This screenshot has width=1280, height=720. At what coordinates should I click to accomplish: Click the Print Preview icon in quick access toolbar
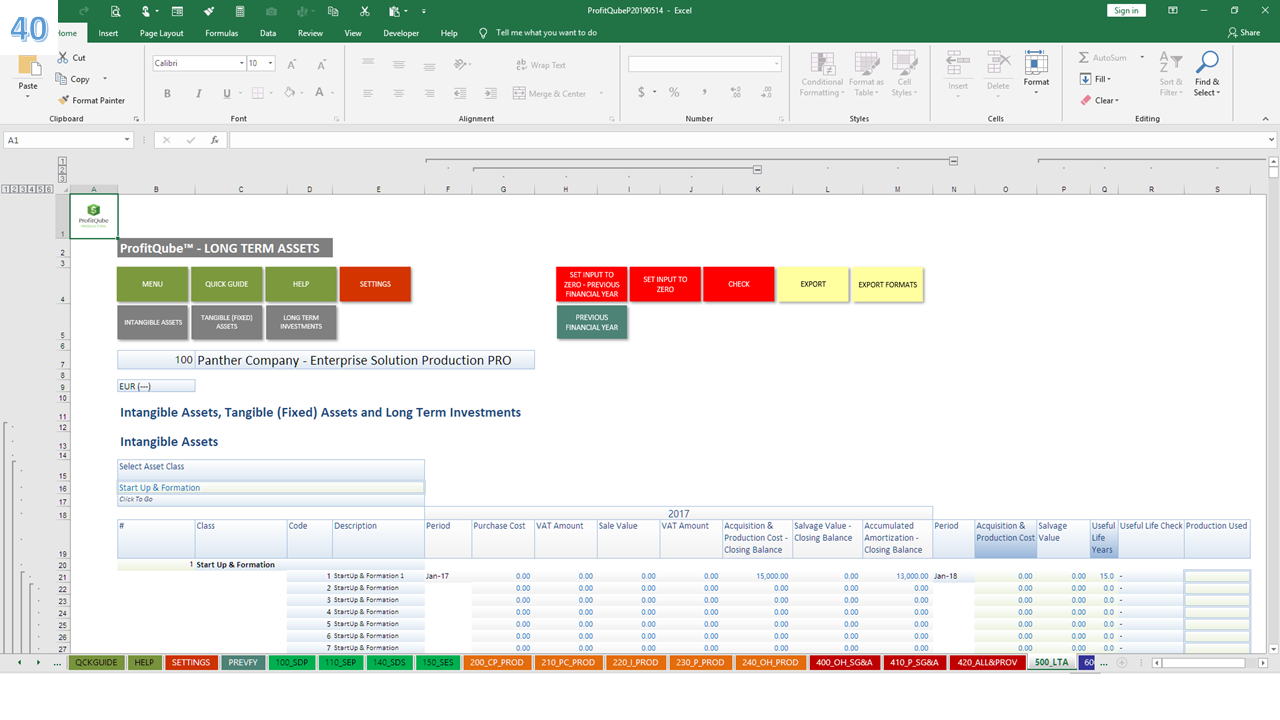pyautogui.click(x=116, y=11)
